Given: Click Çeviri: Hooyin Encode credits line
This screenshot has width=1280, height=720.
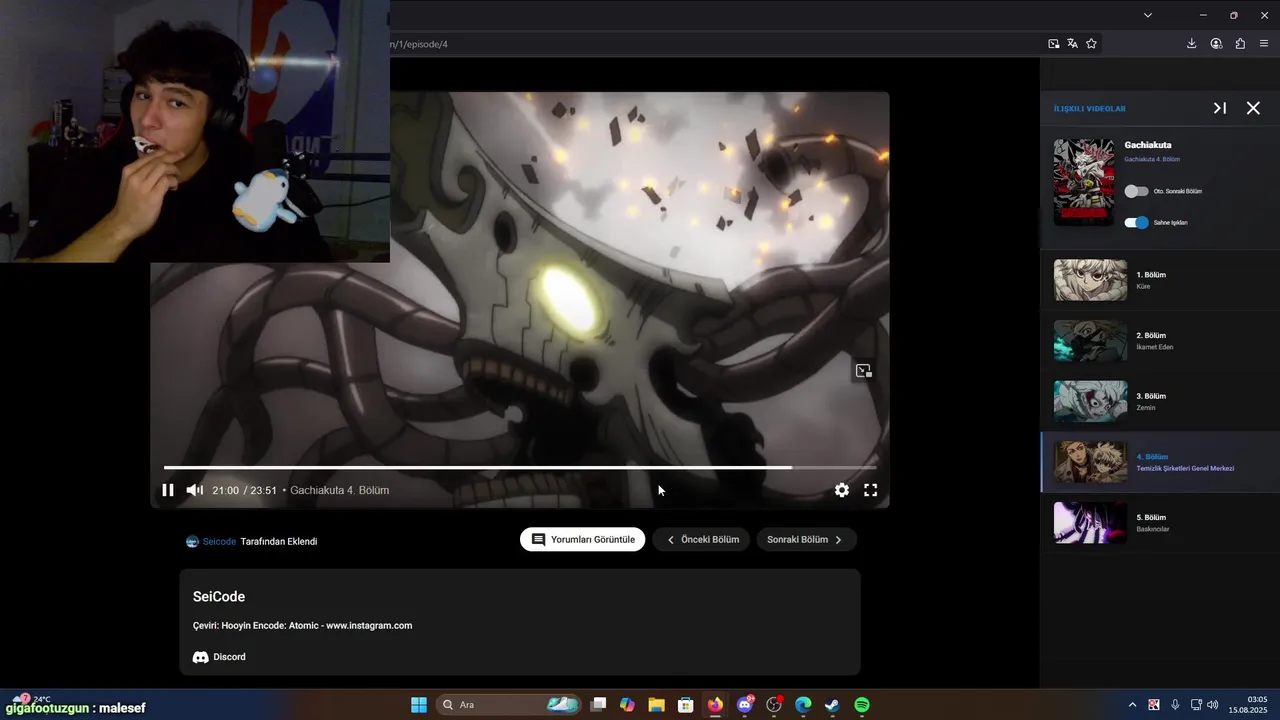Looking at the screenshot, I should (302, 626).
